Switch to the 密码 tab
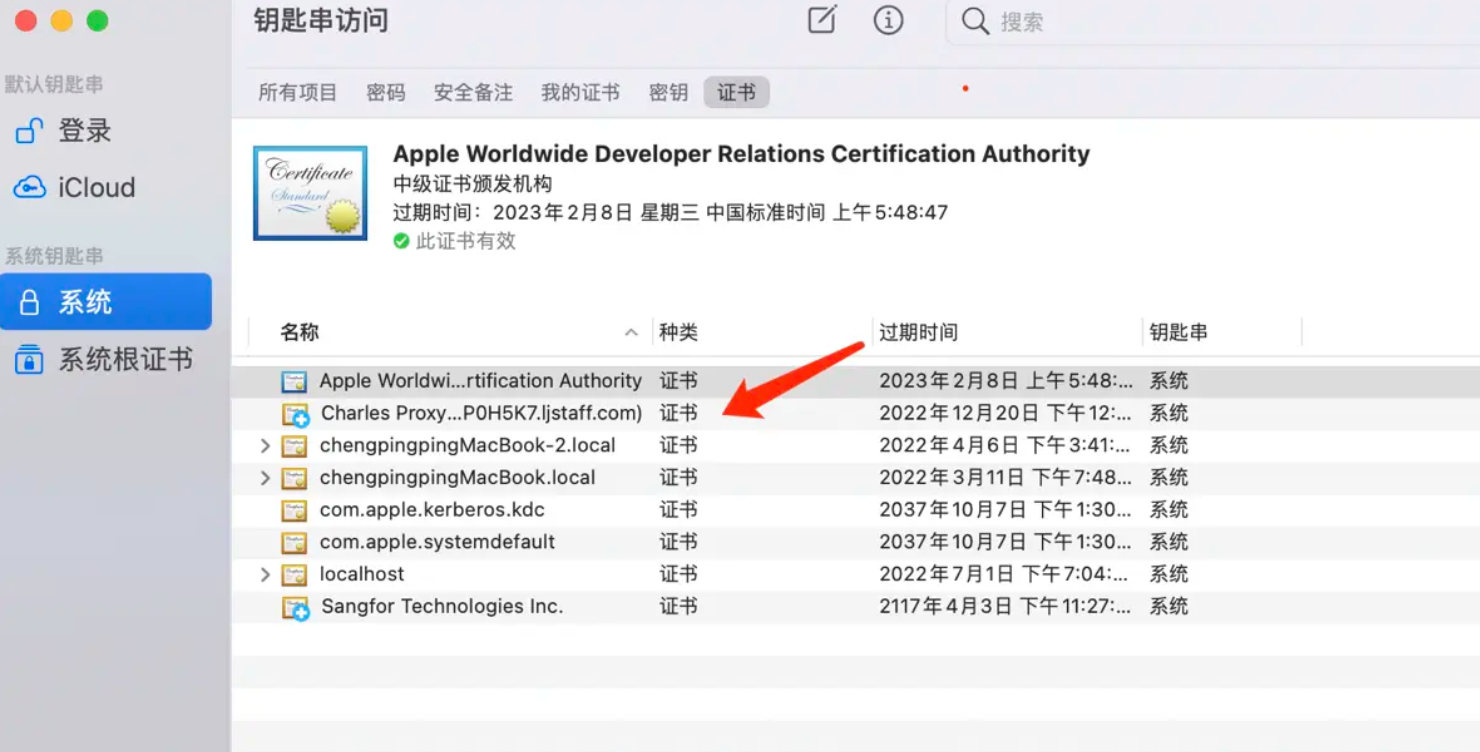The height and width of the screenshot is (752, 1480). [x=386, y=93]
